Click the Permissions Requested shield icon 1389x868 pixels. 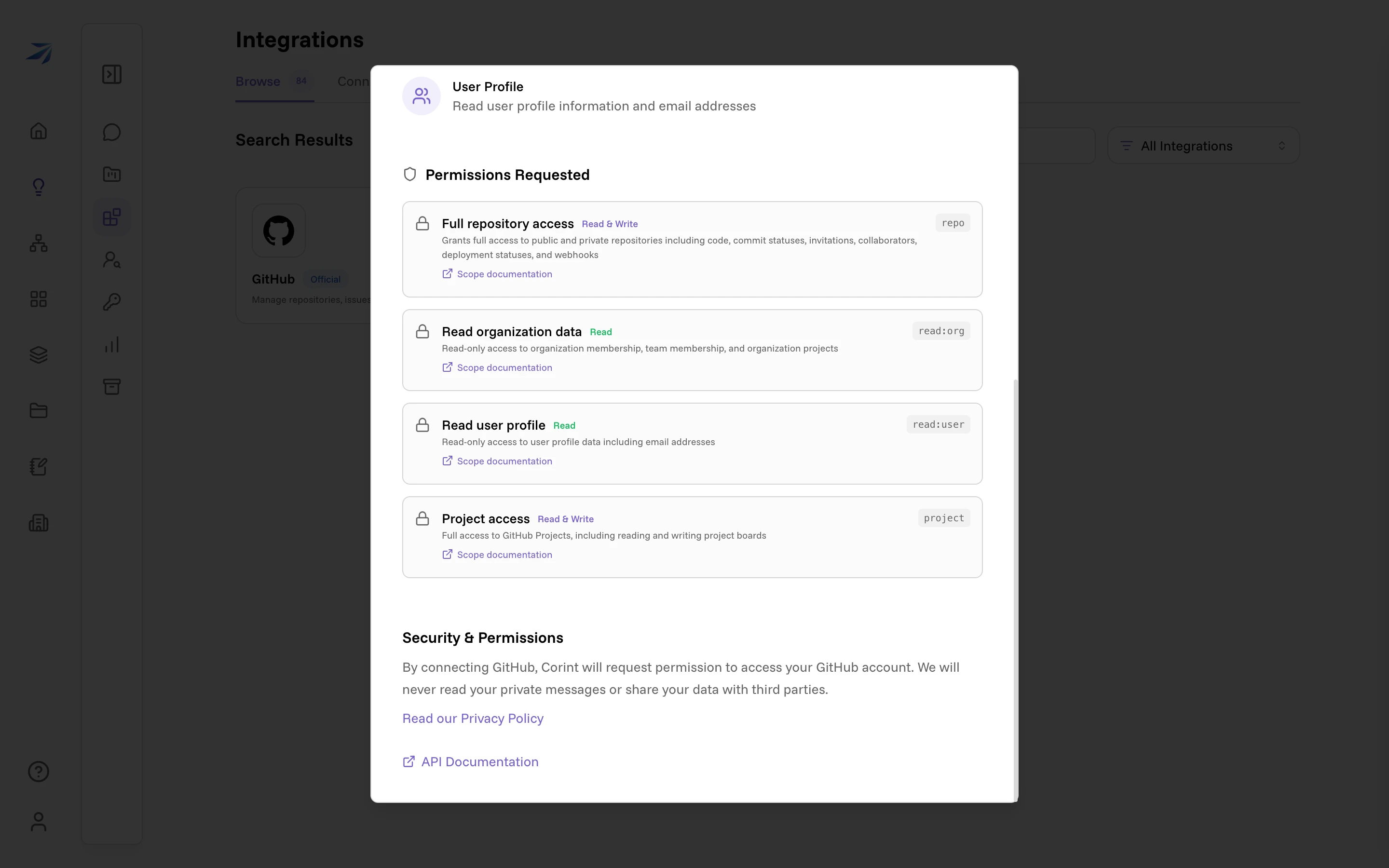410,174
